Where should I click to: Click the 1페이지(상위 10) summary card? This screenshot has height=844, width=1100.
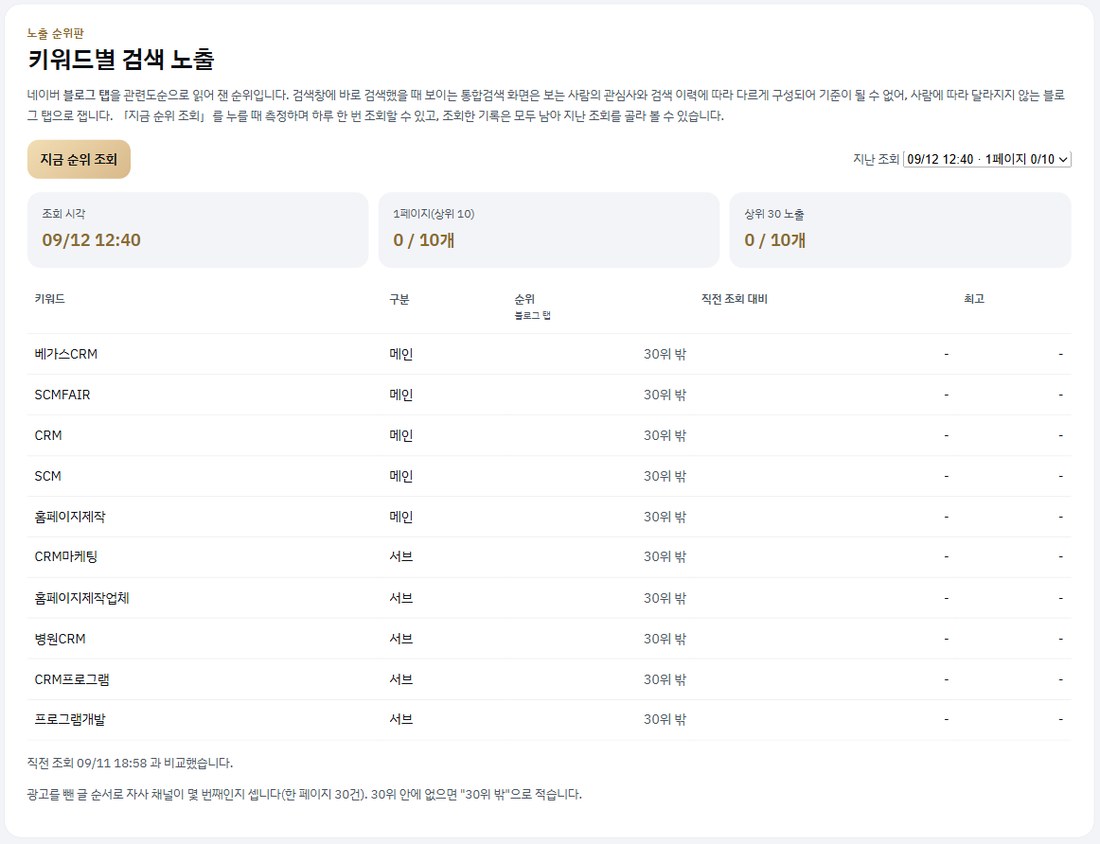point(549,230)
